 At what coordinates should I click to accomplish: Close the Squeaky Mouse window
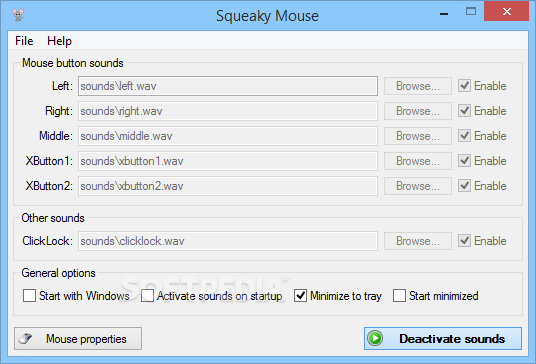507,12
